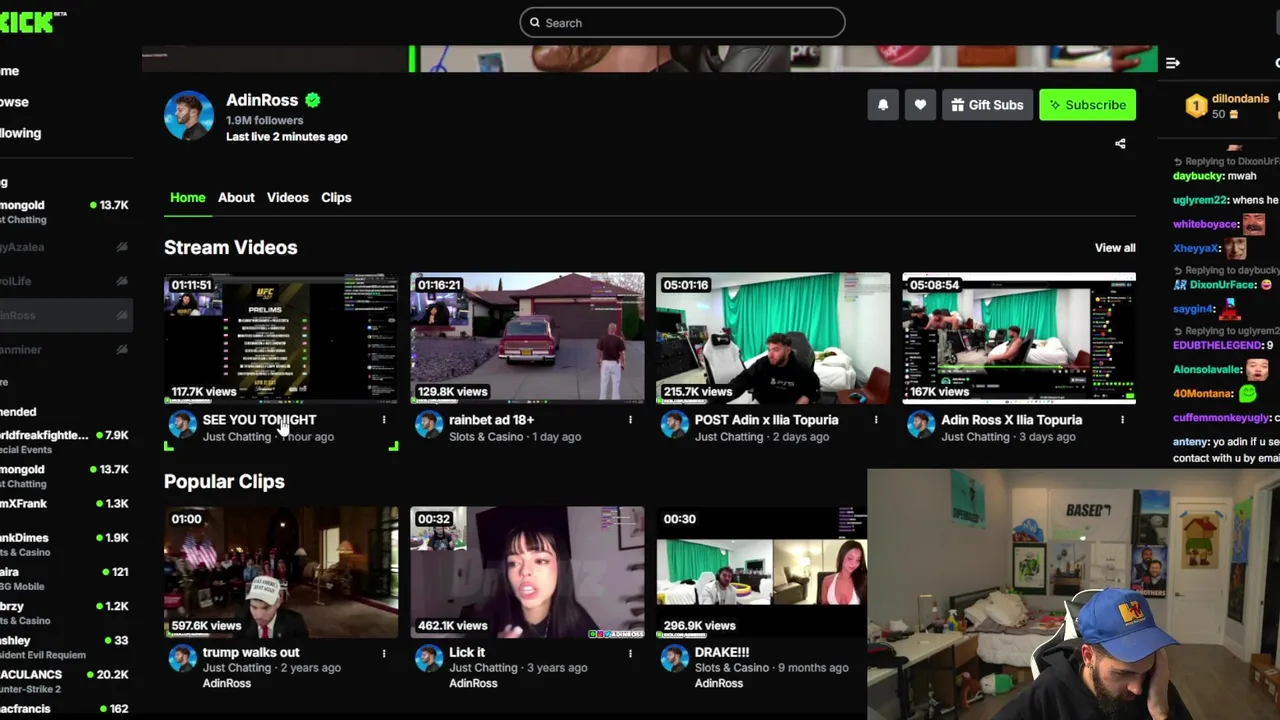The height and width of the screenshot is (720, 1280).
Task: Click the heart follow icon
Action: pos(920,105)
